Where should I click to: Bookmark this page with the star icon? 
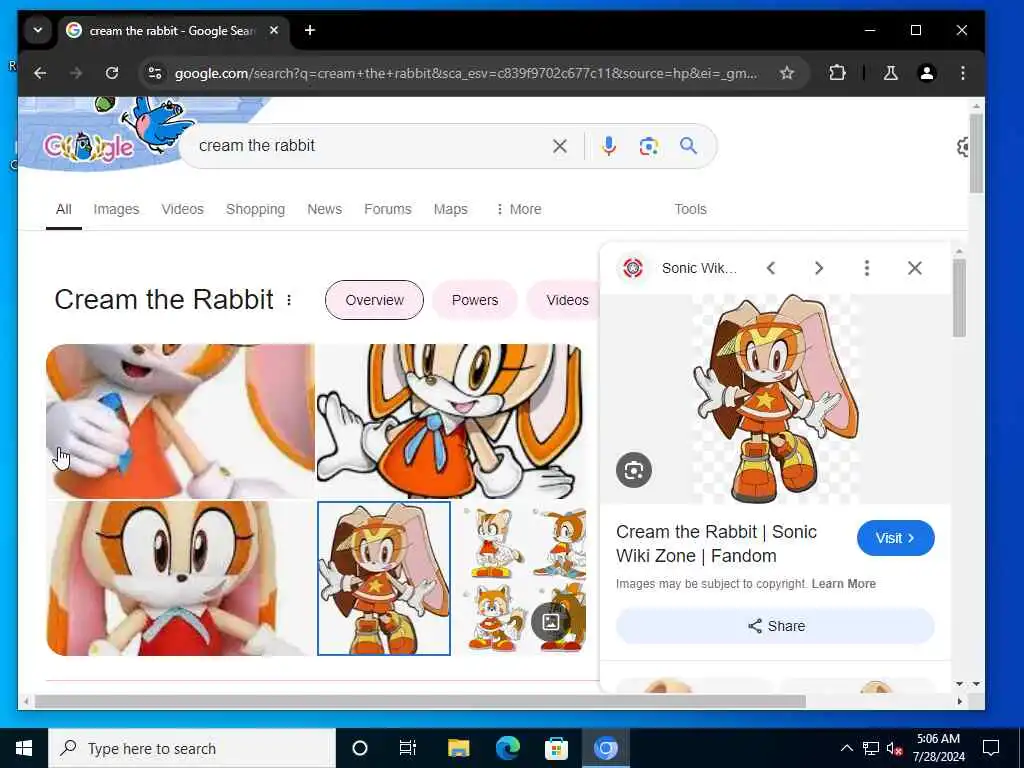point(787,73)
